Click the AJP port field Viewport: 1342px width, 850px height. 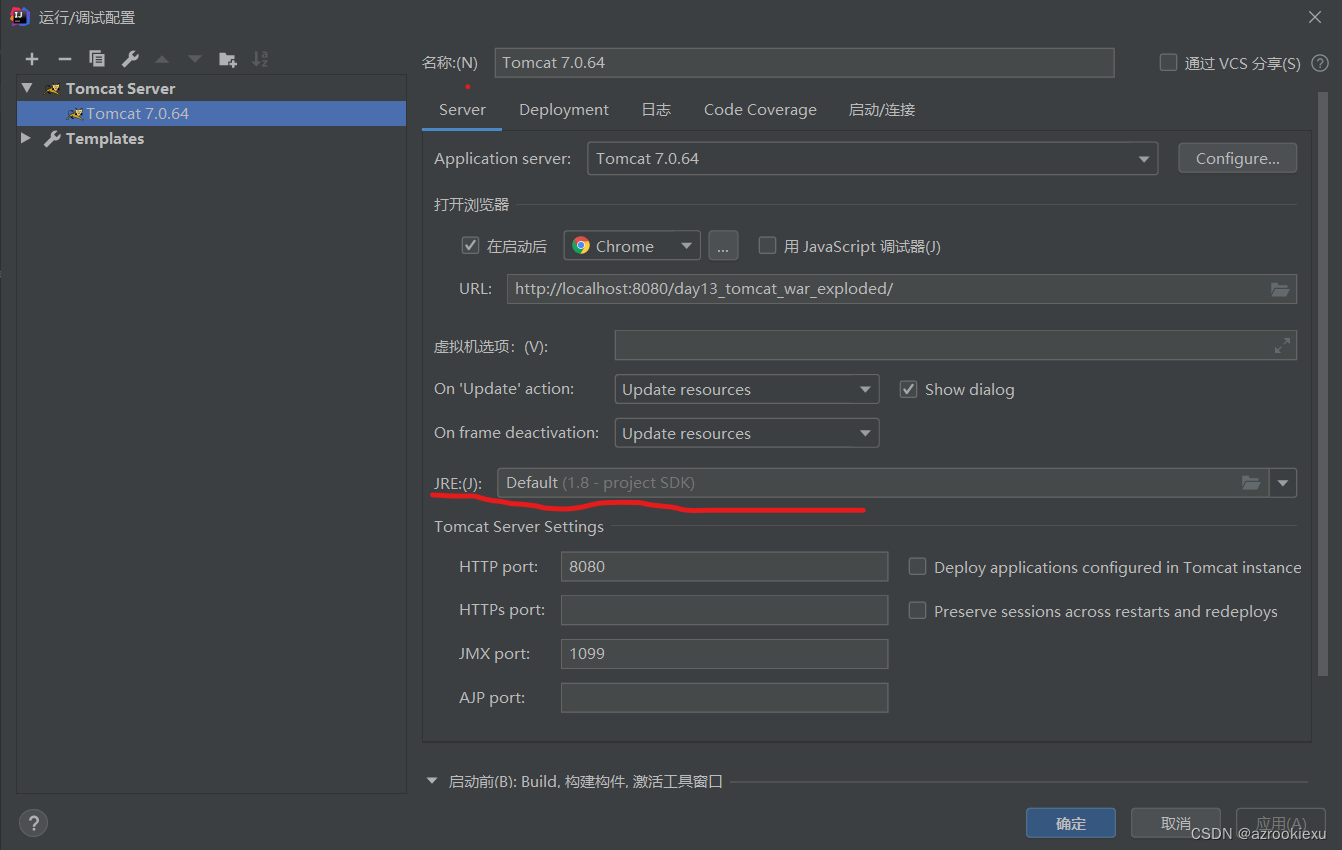724,698
